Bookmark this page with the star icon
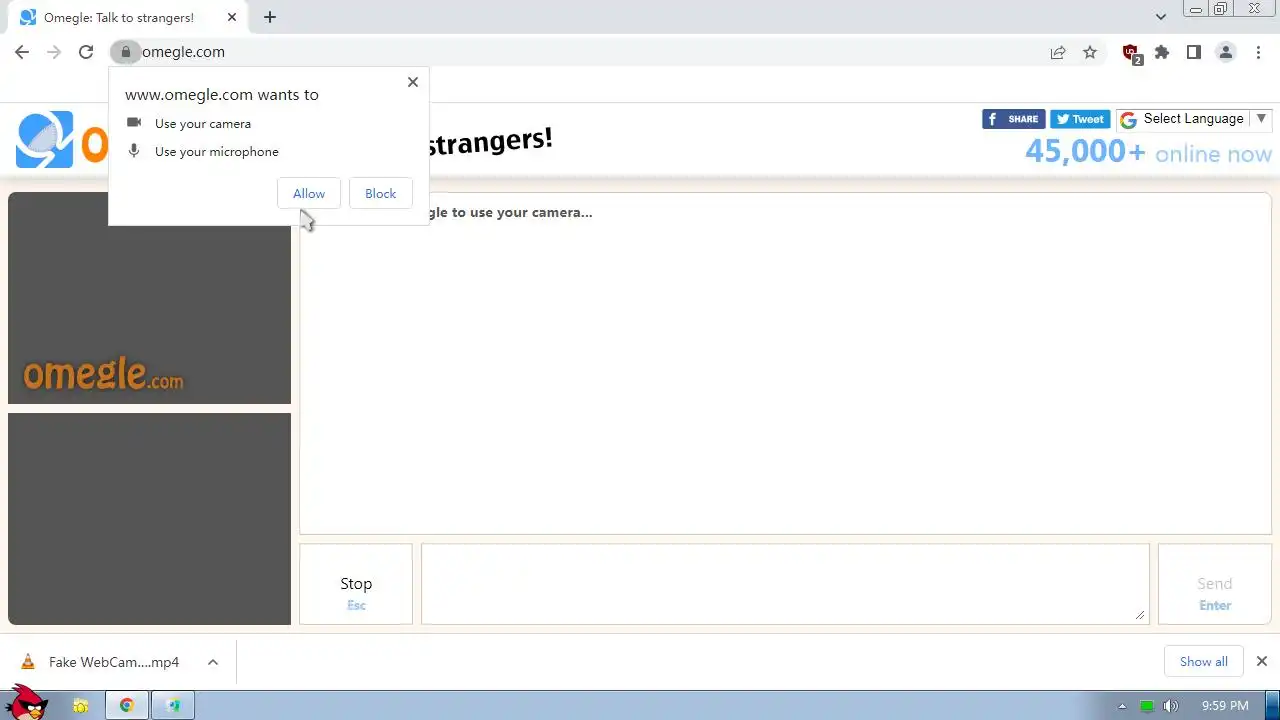The image size is (1280, 720). pos(1090,52)
